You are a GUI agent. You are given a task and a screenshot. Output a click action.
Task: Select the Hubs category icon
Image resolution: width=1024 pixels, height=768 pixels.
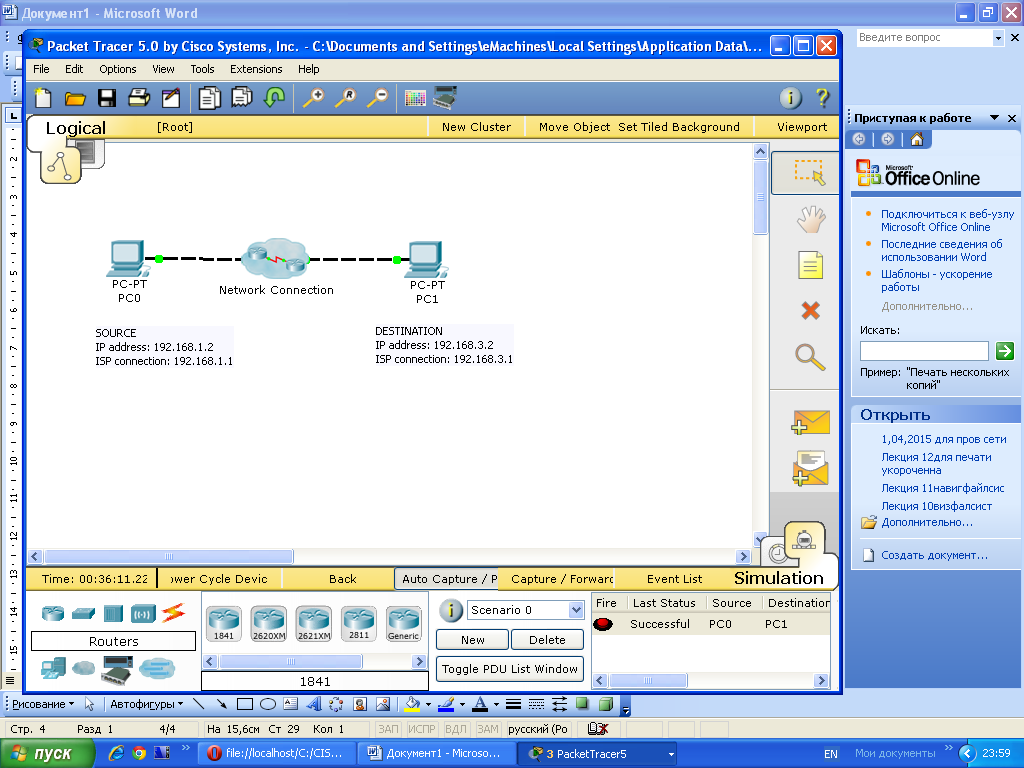113,613
